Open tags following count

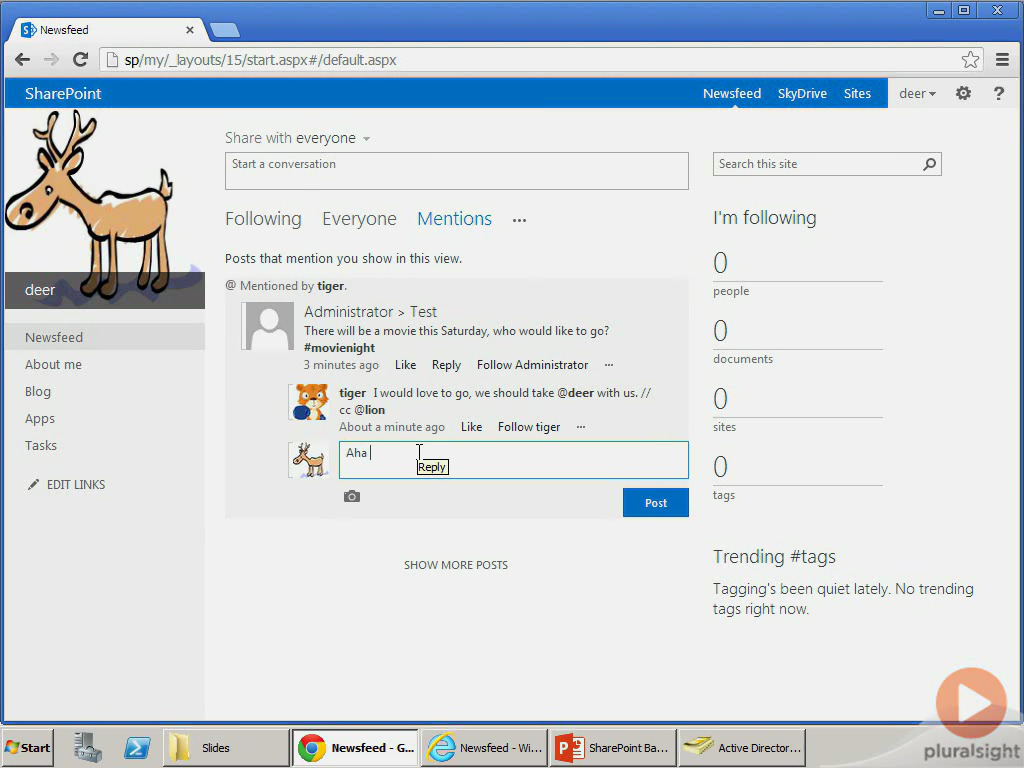720,467
